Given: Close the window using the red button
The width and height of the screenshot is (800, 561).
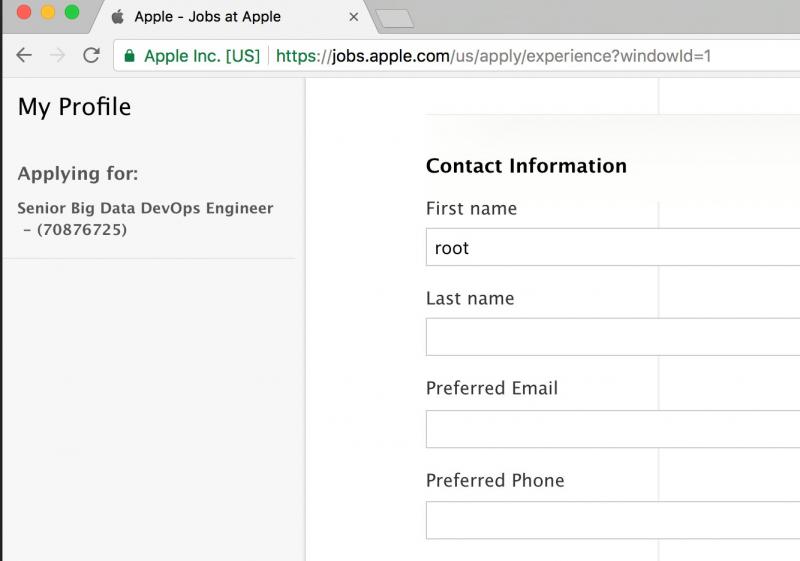Looking at the screenshot, I should click(25, 13).
